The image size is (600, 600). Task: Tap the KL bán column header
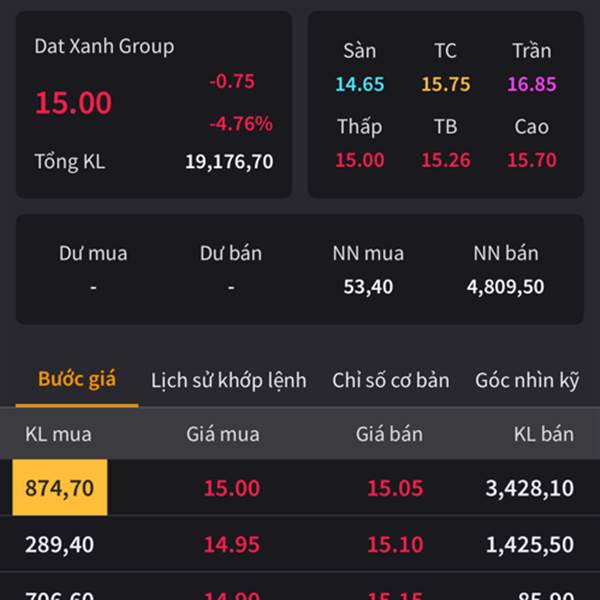[x=544, y=434]
